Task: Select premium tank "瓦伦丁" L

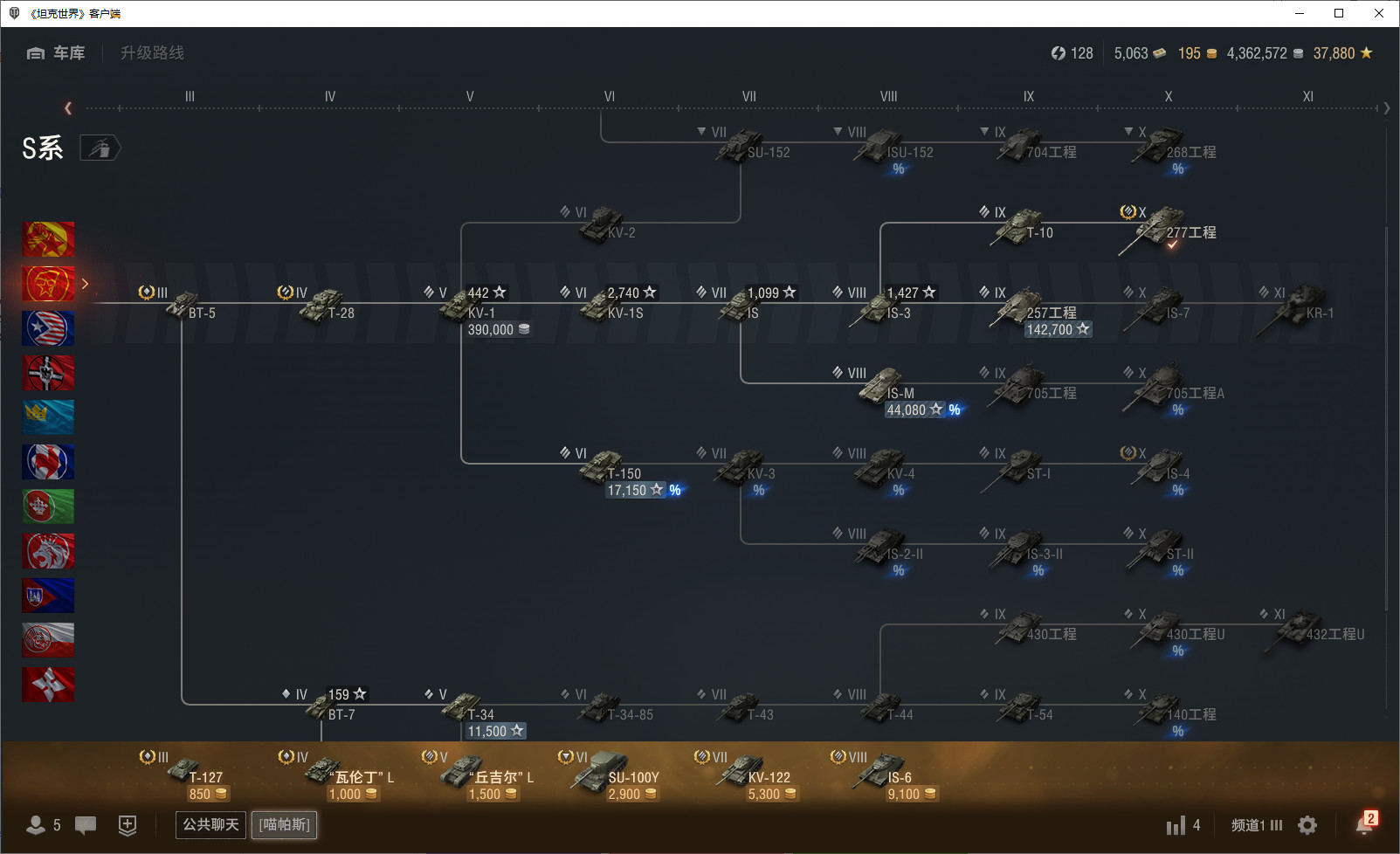Action: pos(337,775)
